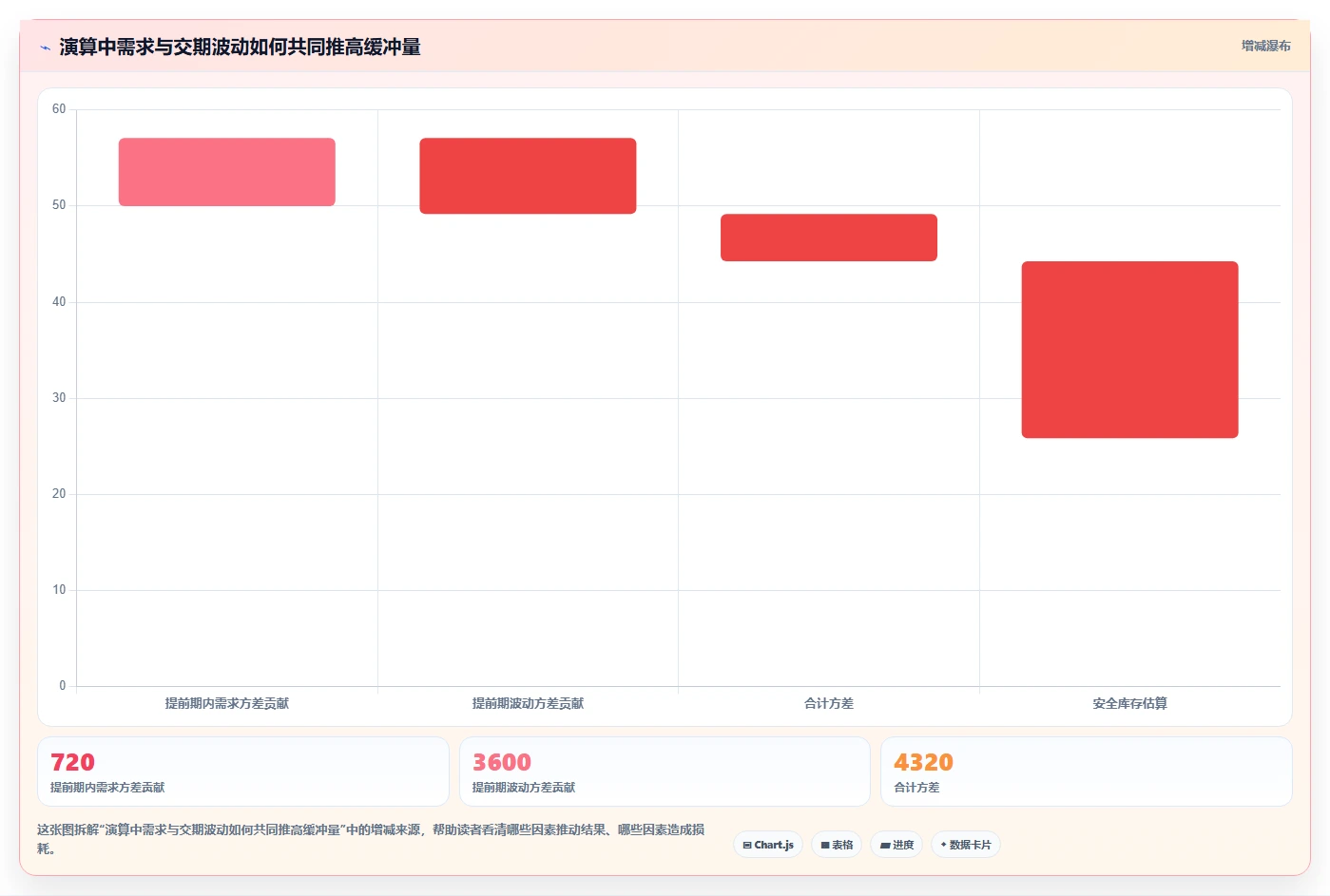Click the pink 提前期内需求方差贡献 bar
This screenshot has height=896, width=1330.
(227, 172)
